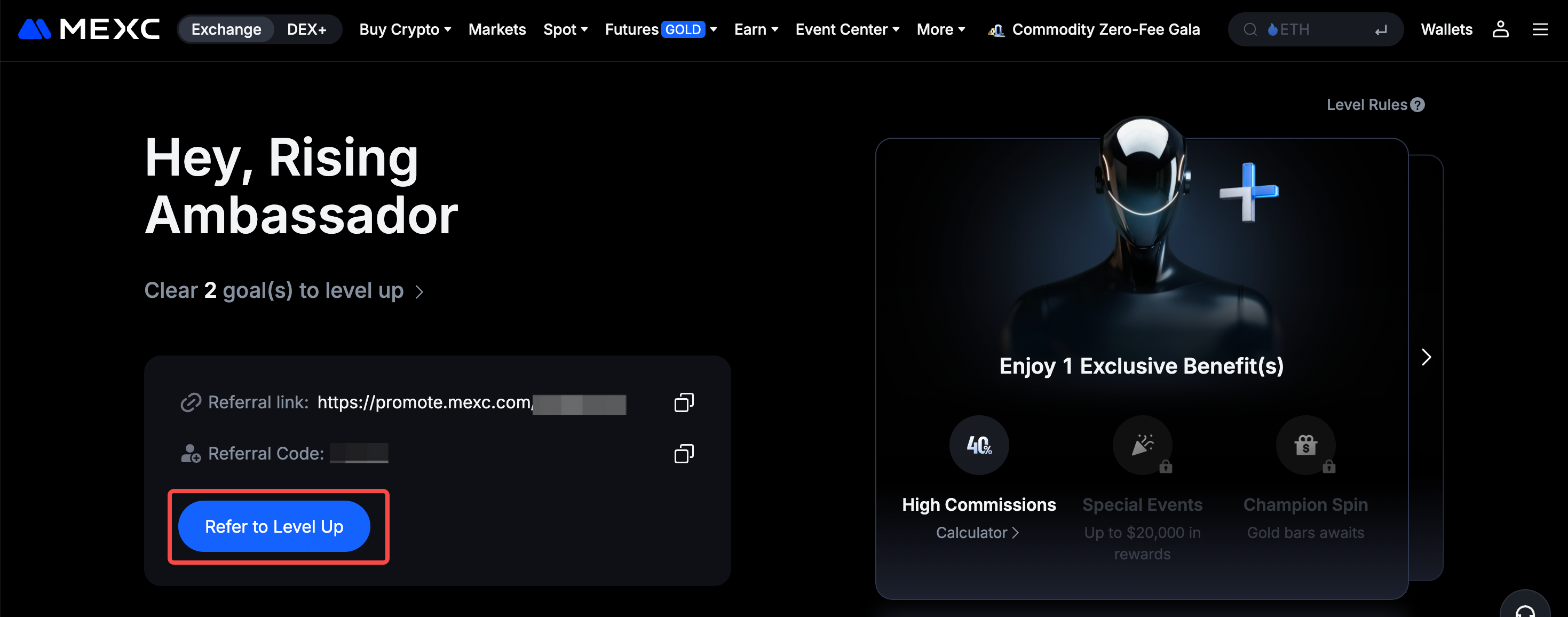This screenshot has width=1568, height=617.
Task: Copy the Referral Code with copy icon
Action: pos(684,453)
